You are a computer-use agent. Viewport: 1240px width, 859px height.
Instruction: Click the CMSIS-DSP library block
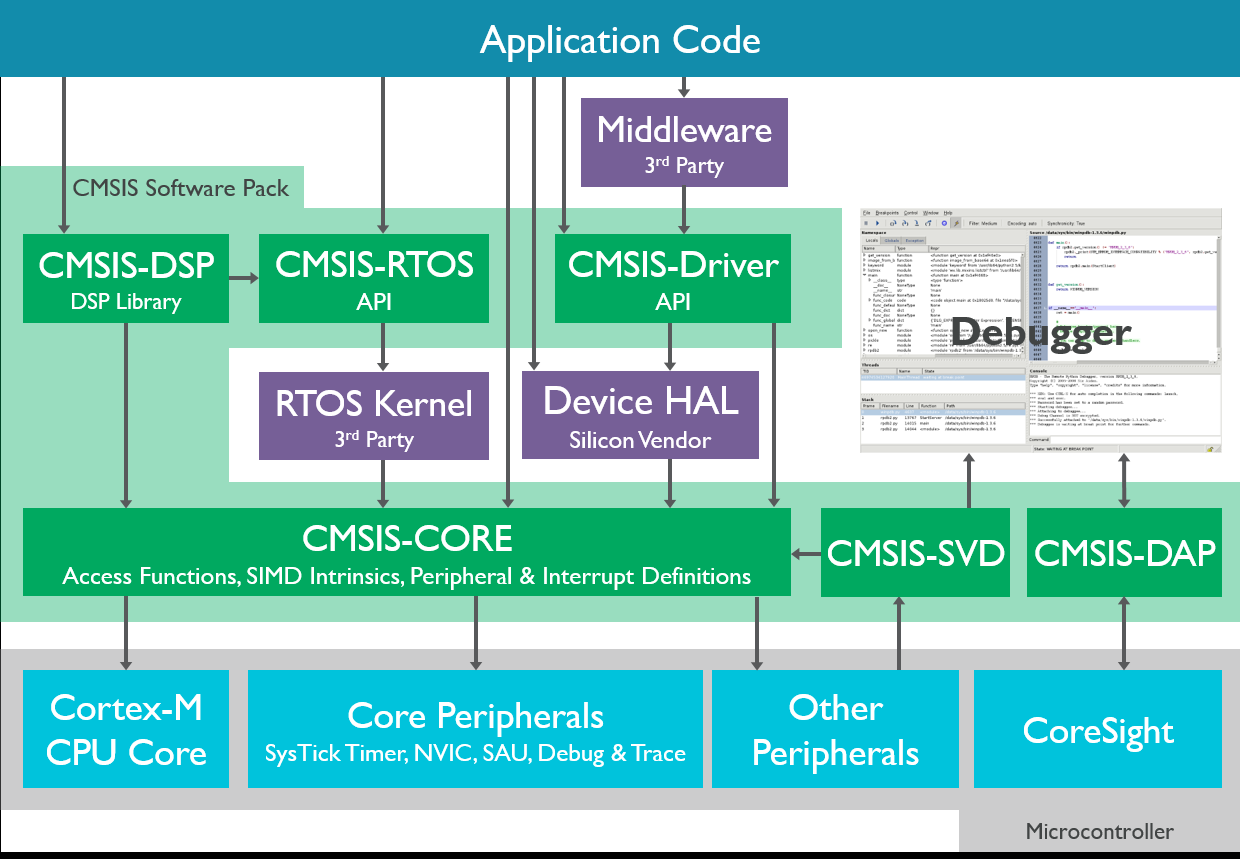[x=125, y=278]
